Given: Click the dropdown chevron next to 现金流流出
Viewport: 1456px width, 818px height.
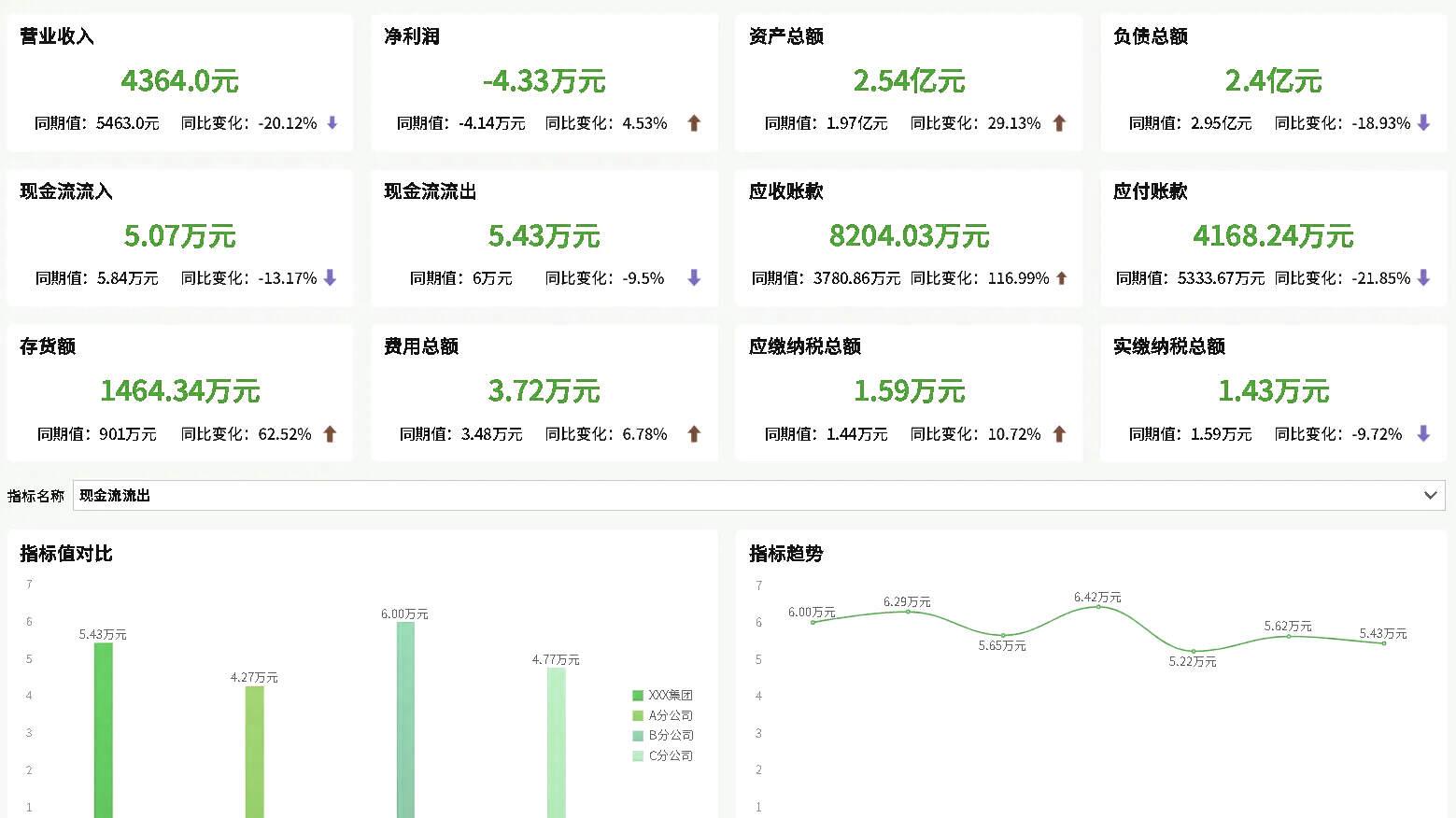Looking at the screenshot, I should pos(1430,494).
